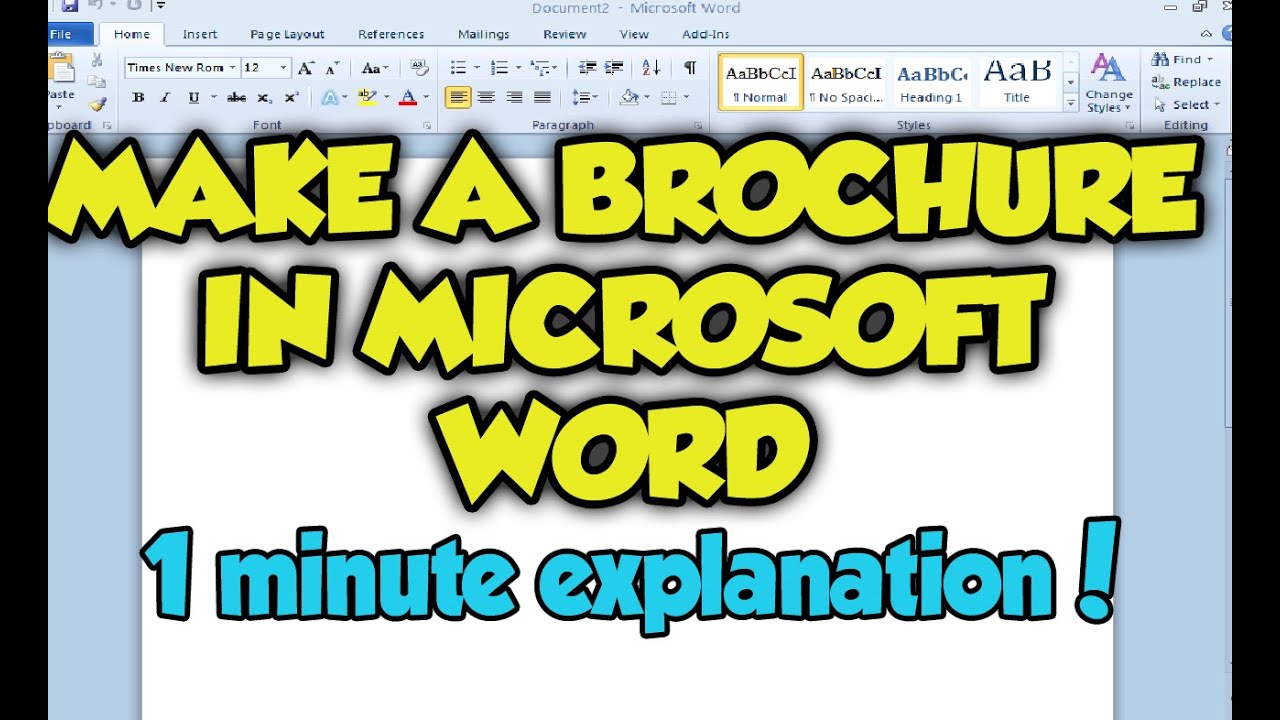Switch to the Page Layout tab

[x=287, y=34]
